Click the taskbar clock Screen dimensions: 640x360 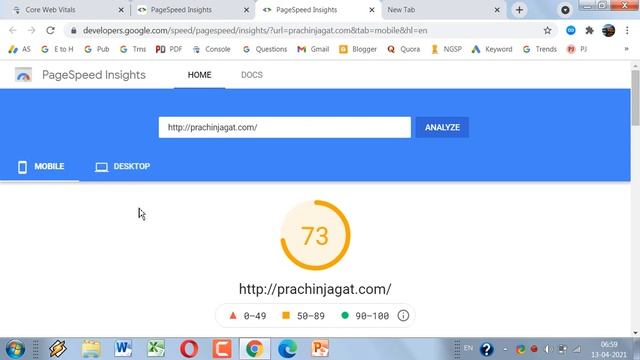pyautogui.click(x=608, y=349)
